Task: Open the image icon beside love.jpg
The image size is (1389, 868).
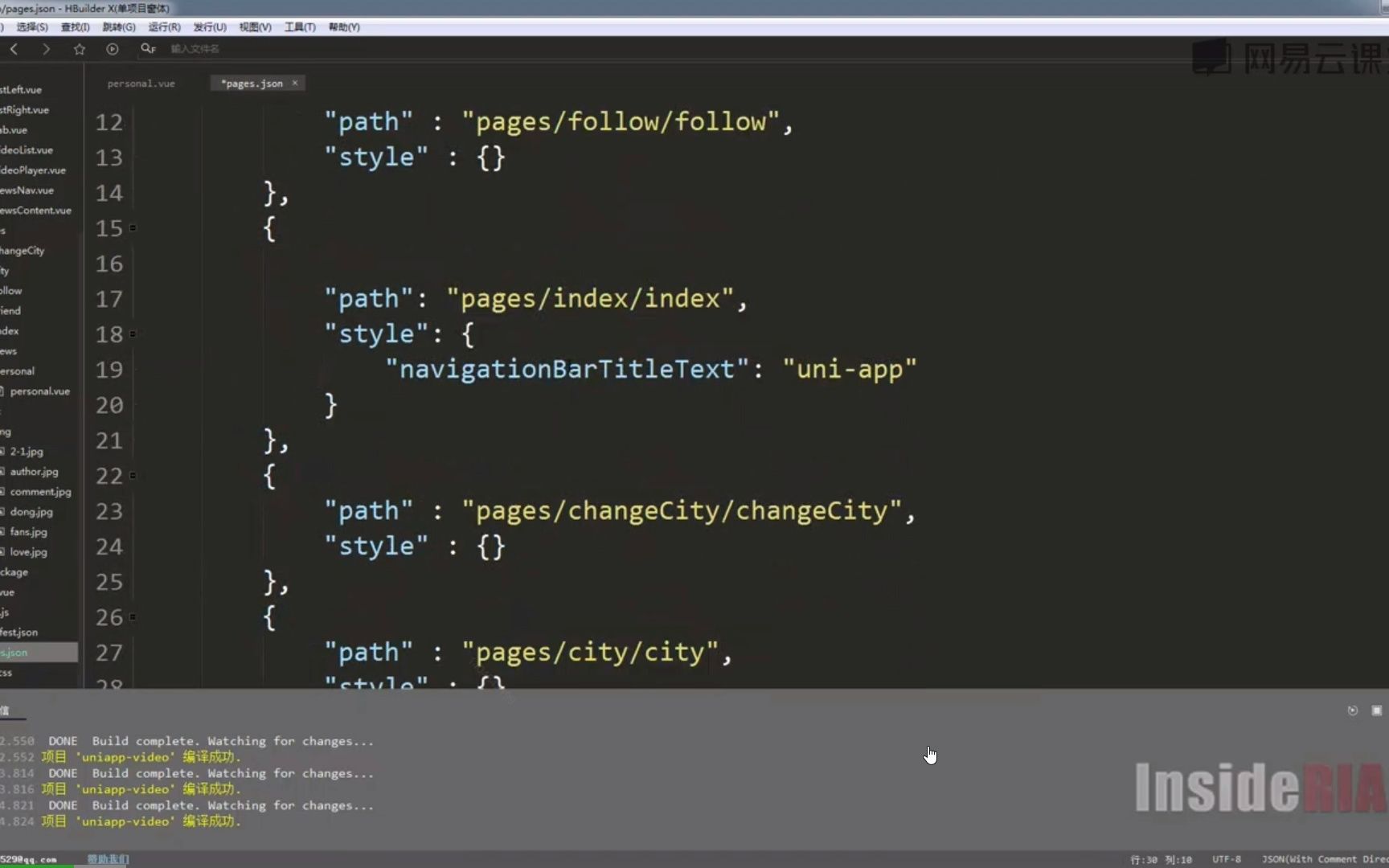Action: point(2,552)
